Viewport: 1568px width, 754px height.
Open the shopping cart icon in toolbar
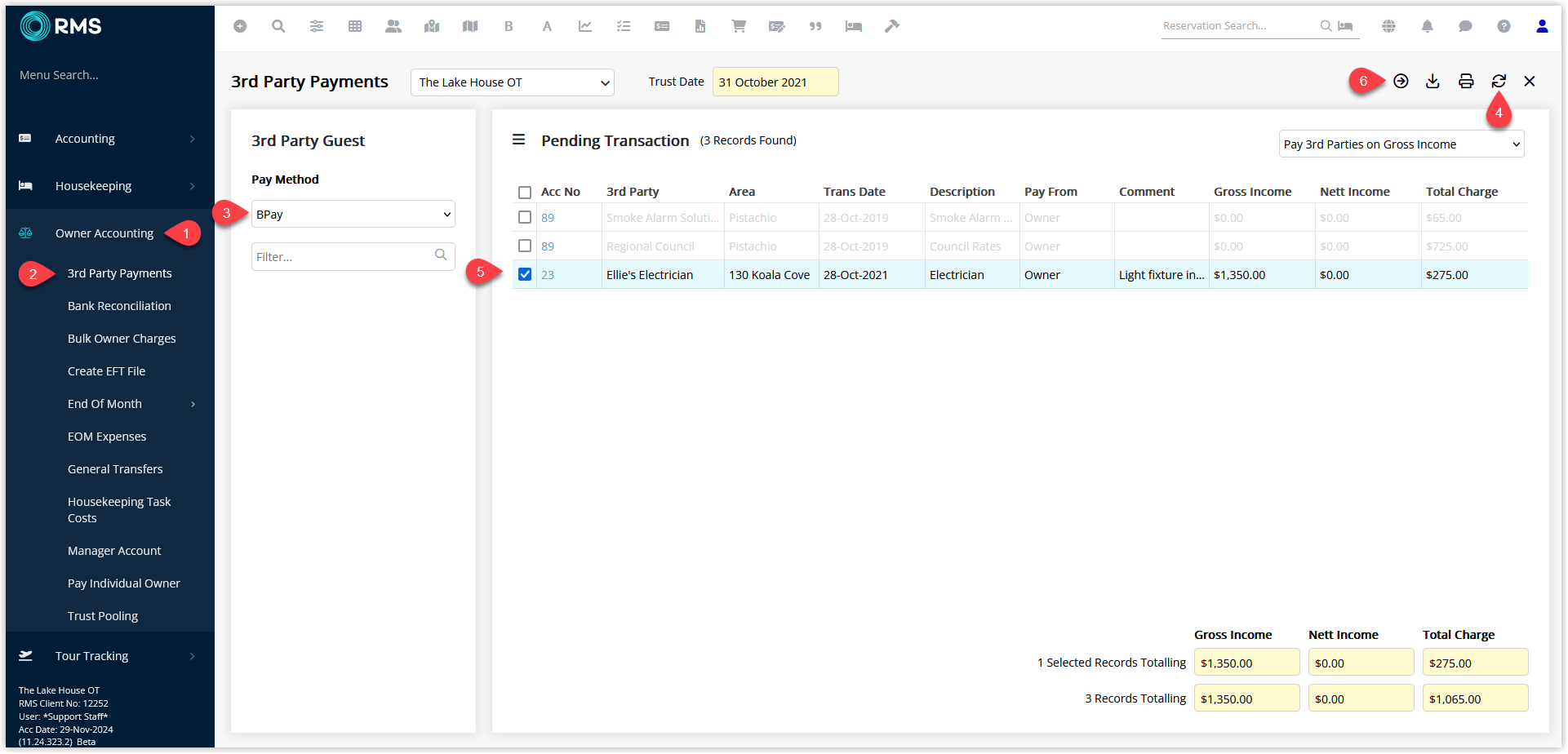(739, 26)
